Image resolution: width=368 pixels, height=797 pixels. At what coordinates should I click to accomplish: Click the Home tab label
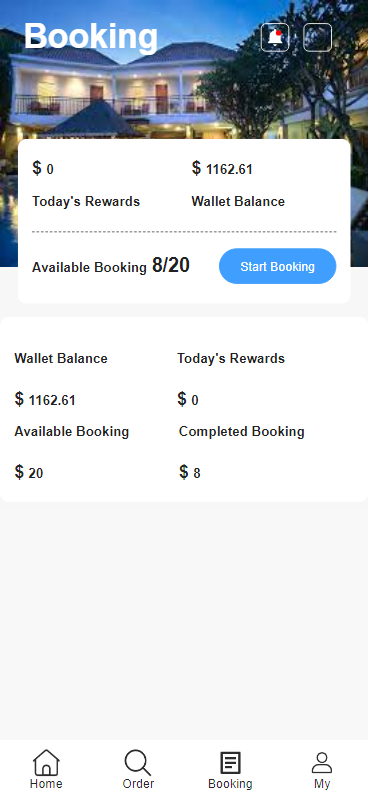(x=46, y=783)
